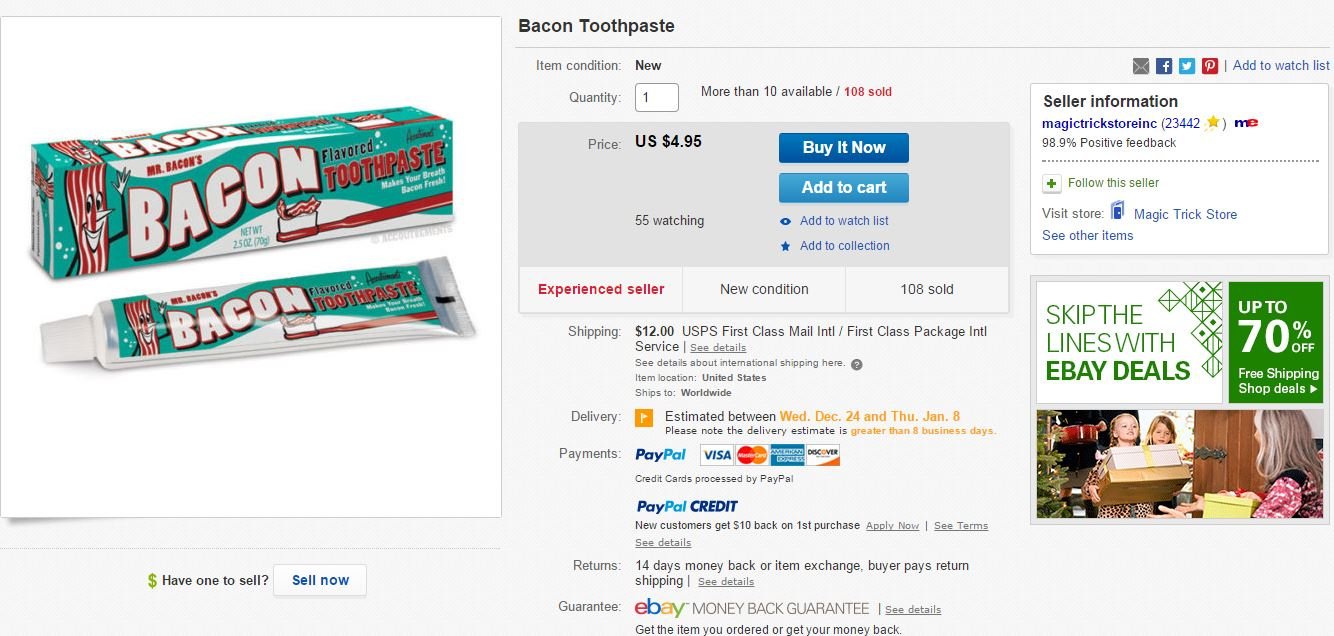
Task: Click the international shipping help question mark
Action: [857, 364]
